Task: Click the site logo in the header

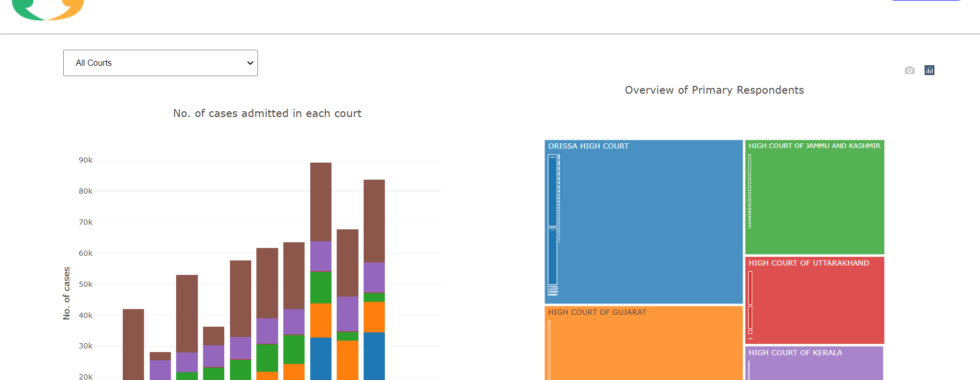Action: pos(48,9)
